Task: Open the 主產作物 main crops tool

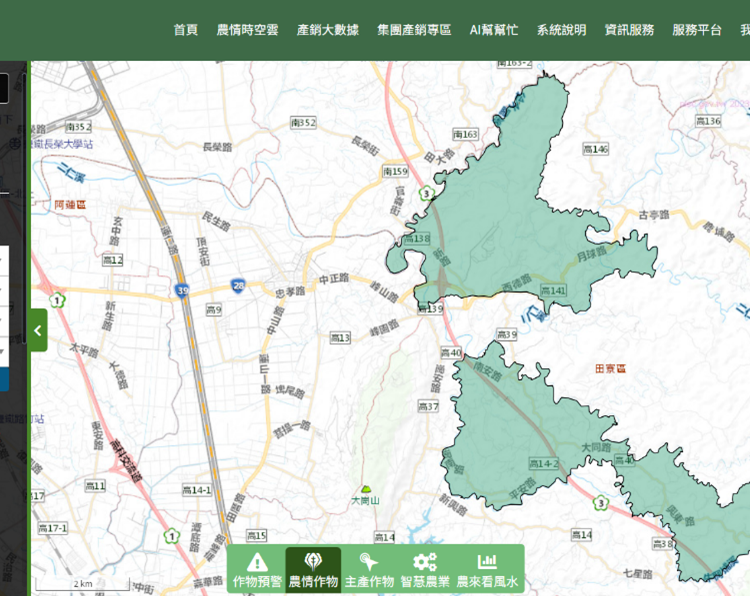Action: tap(369, 568)
